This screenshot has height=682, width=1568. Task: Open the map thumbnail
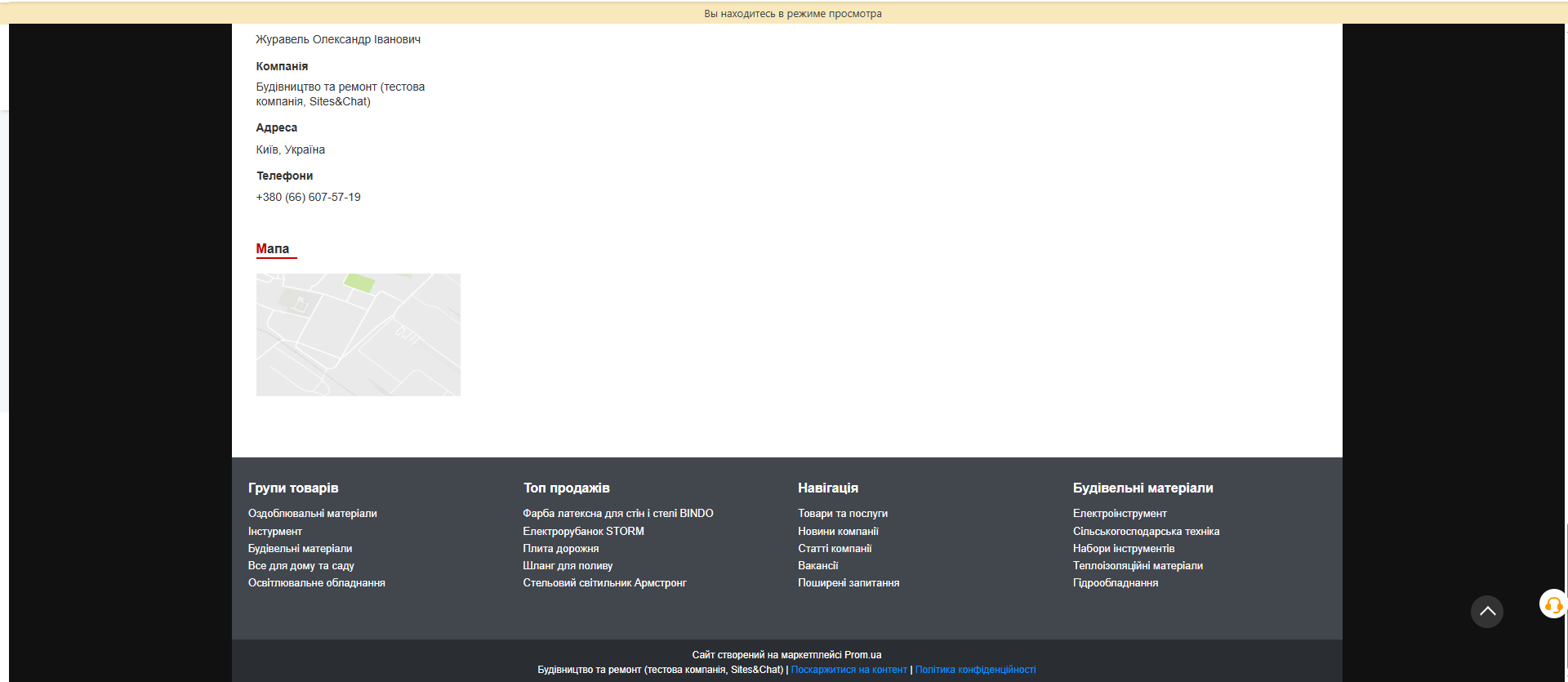tap(358, 335)
